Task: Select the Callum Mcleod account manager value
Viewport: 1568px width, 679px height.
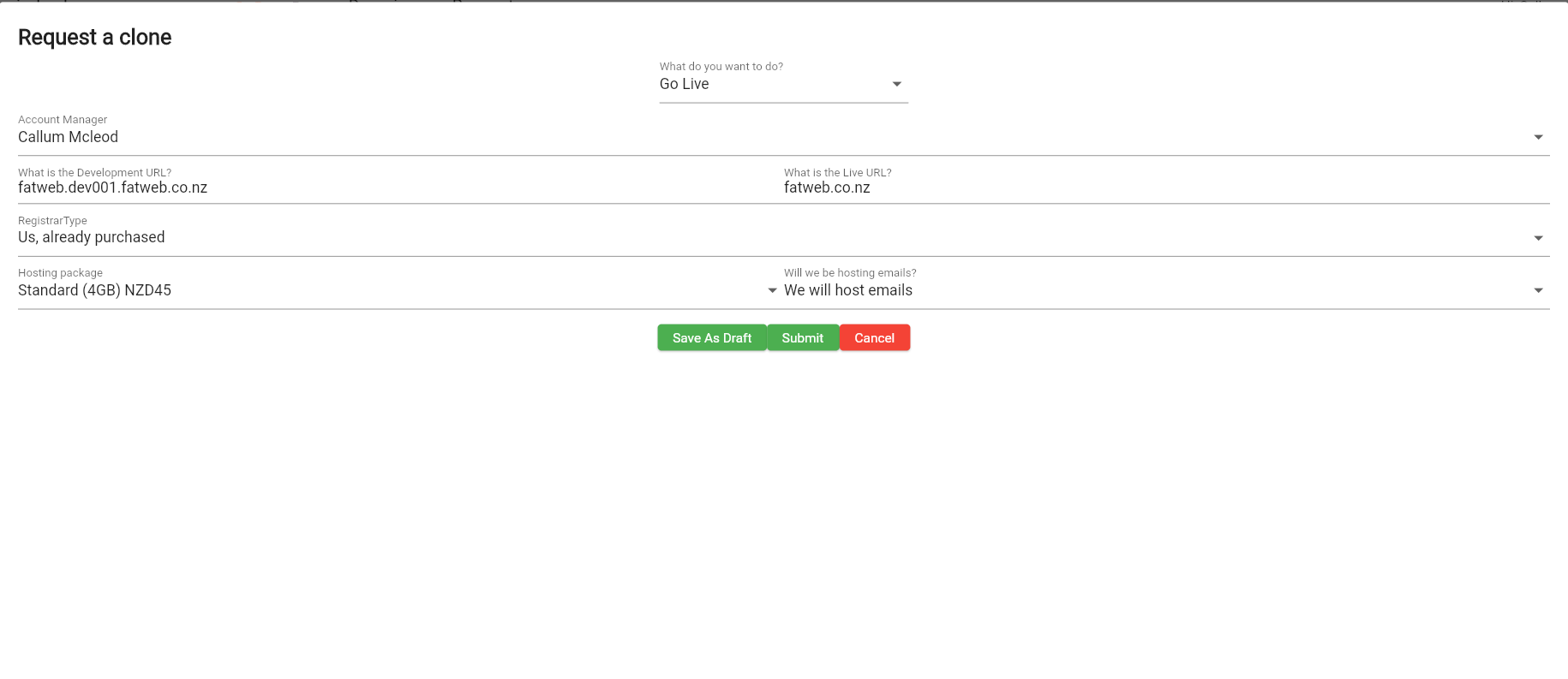Action: pos(69,137)
